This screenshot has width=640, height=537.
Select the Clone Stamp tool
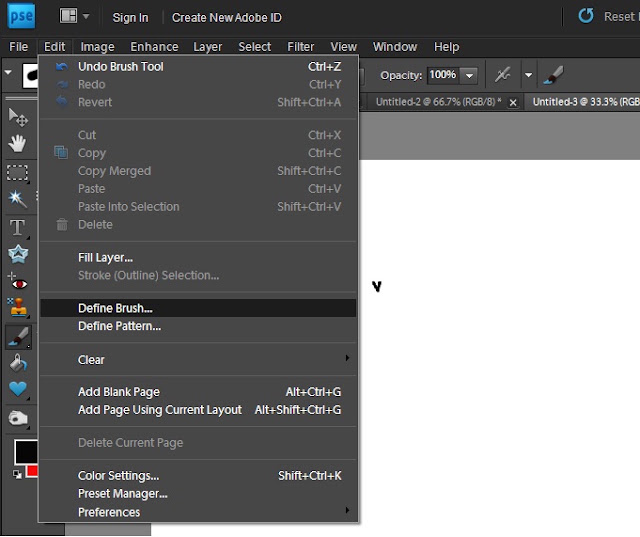click(18, 307)
